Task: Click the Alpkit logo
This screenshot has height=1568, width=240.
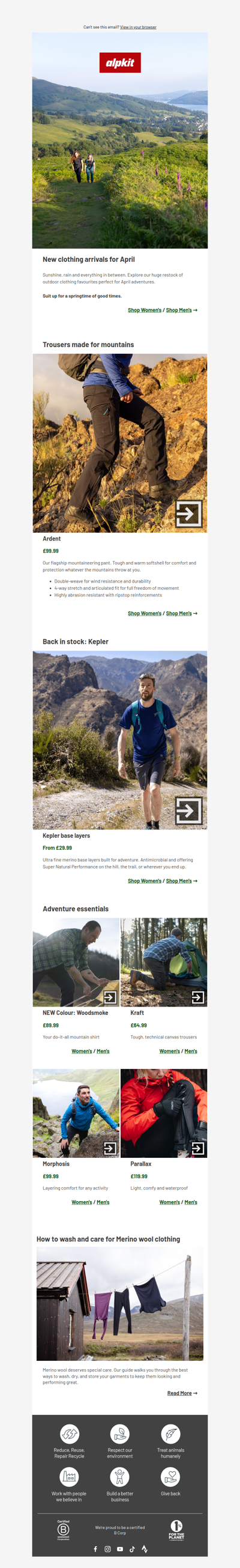Action: [119, 62]
